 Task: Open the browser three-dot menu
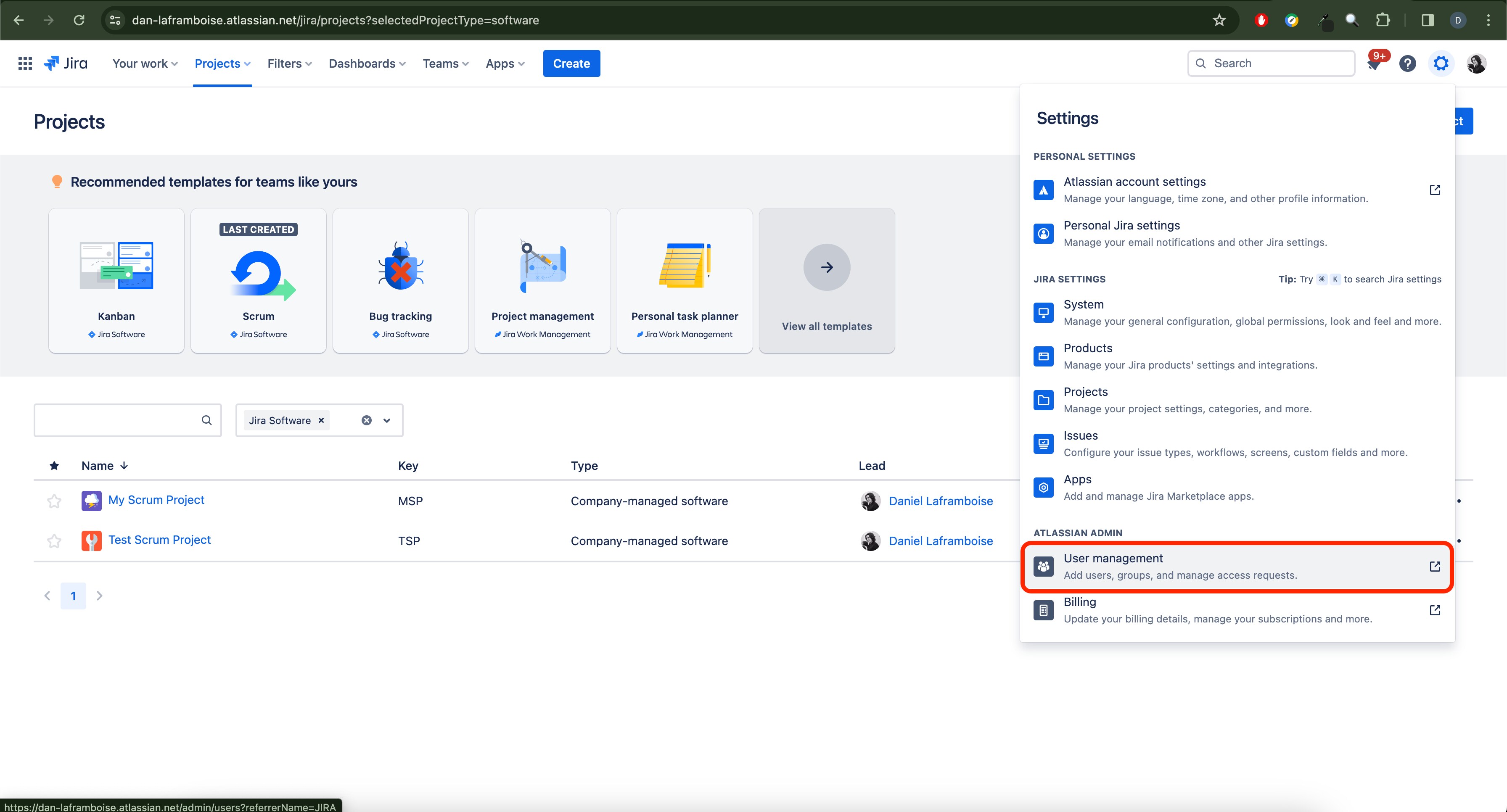coord(1488,21)
